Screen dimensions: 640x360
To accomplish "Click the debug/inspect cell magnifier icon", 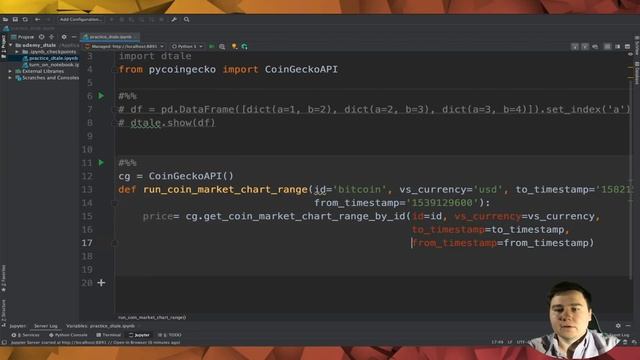I will tap(222, 47).
